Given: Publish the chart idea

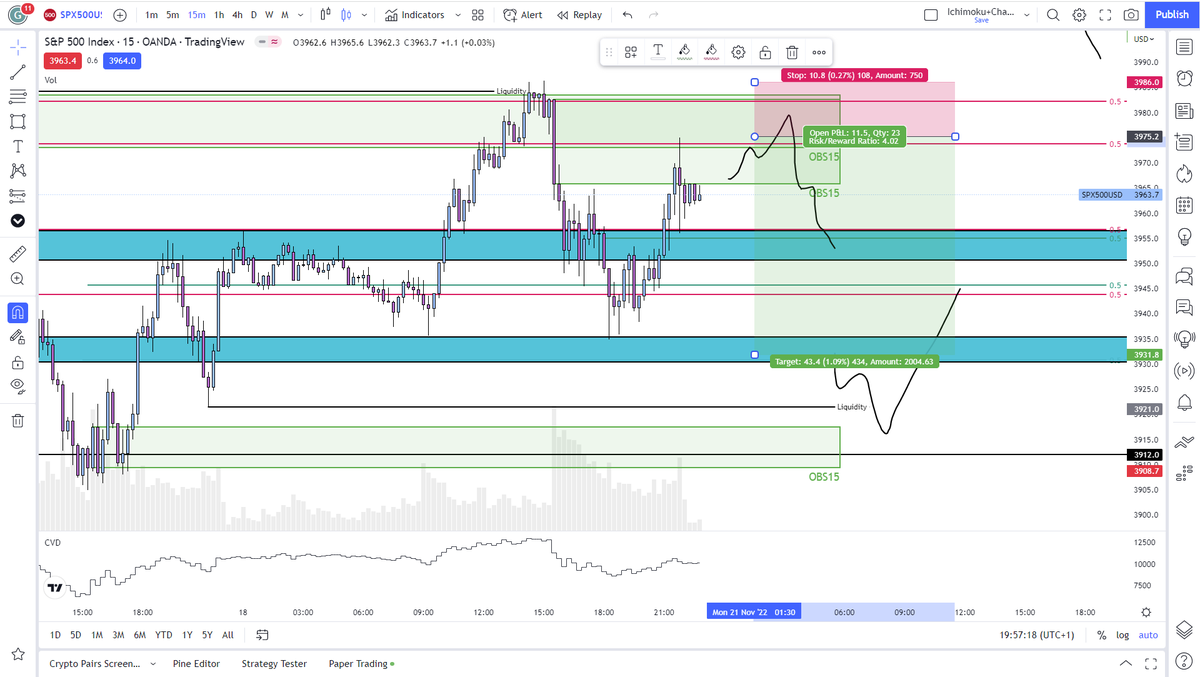Looking at the screenshot, I should point(1171,15).
